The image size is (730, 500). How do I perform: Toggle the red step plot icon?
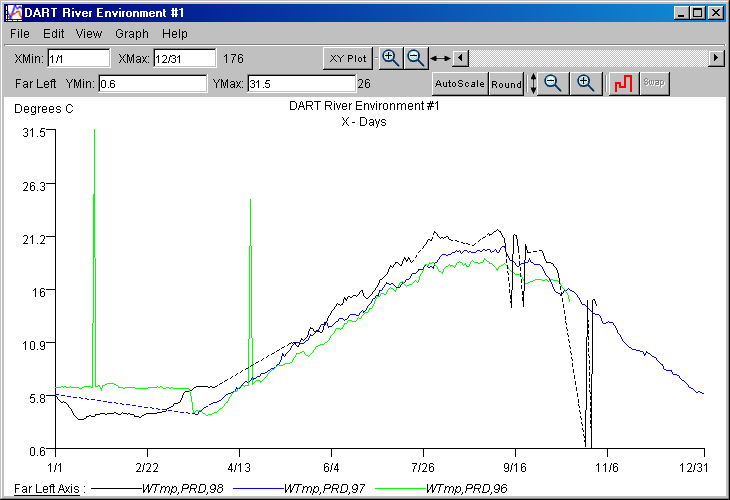coord(624,84)
